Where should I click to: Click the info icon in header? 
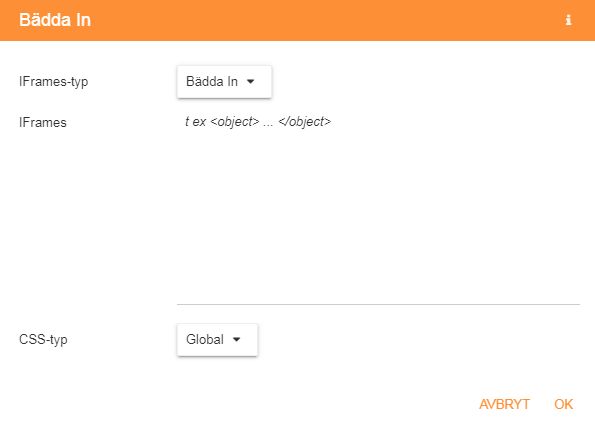568,20
